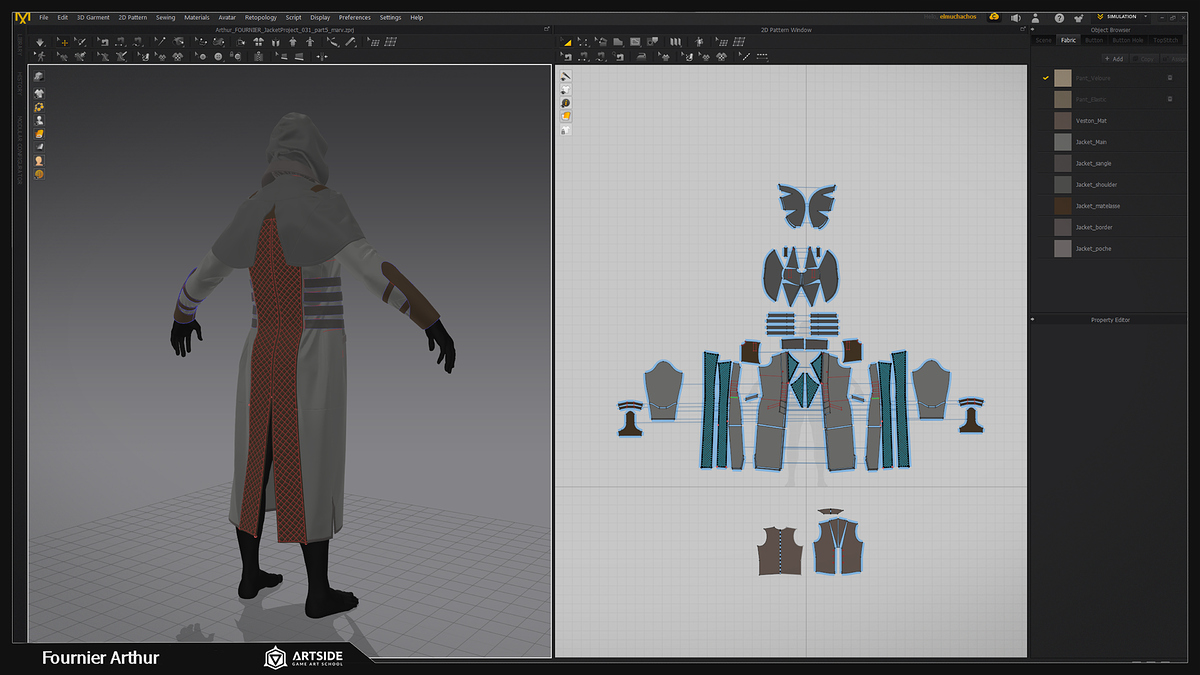Viewport: 1200px width, 675px height.
Task: Select the Jacket_border fabric name
Action: coord(1094,227)
